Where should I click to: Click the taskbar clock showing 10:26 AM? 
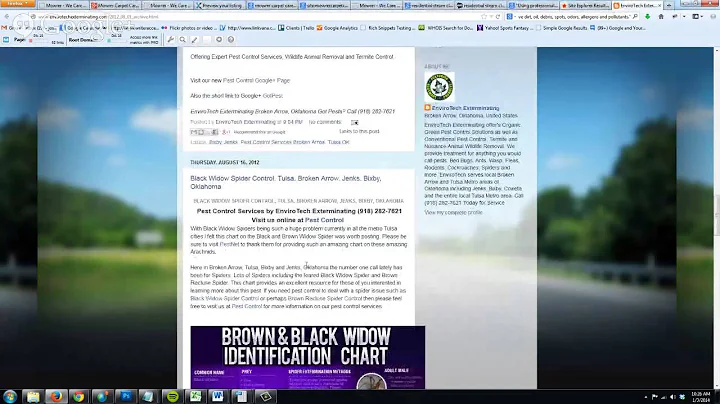[x=700, y=397]
